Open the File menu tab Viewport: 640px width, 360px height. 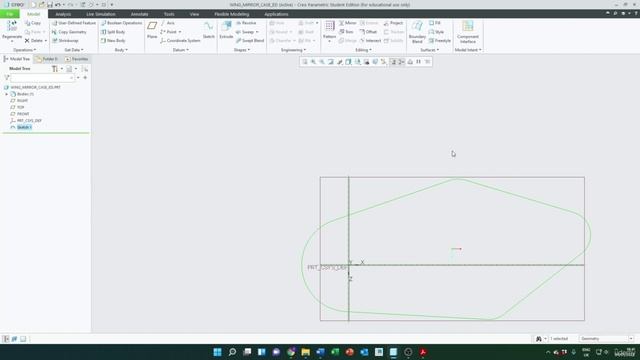(x=9, y=14)
